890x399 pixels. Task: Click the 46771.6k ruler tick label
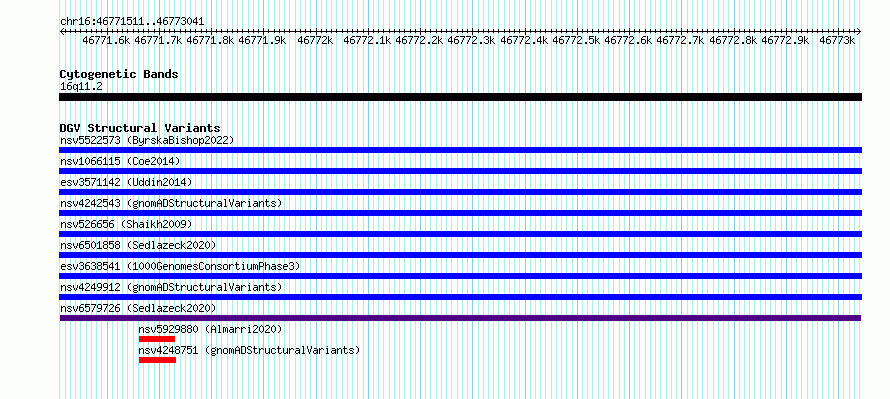pos(106,40)
